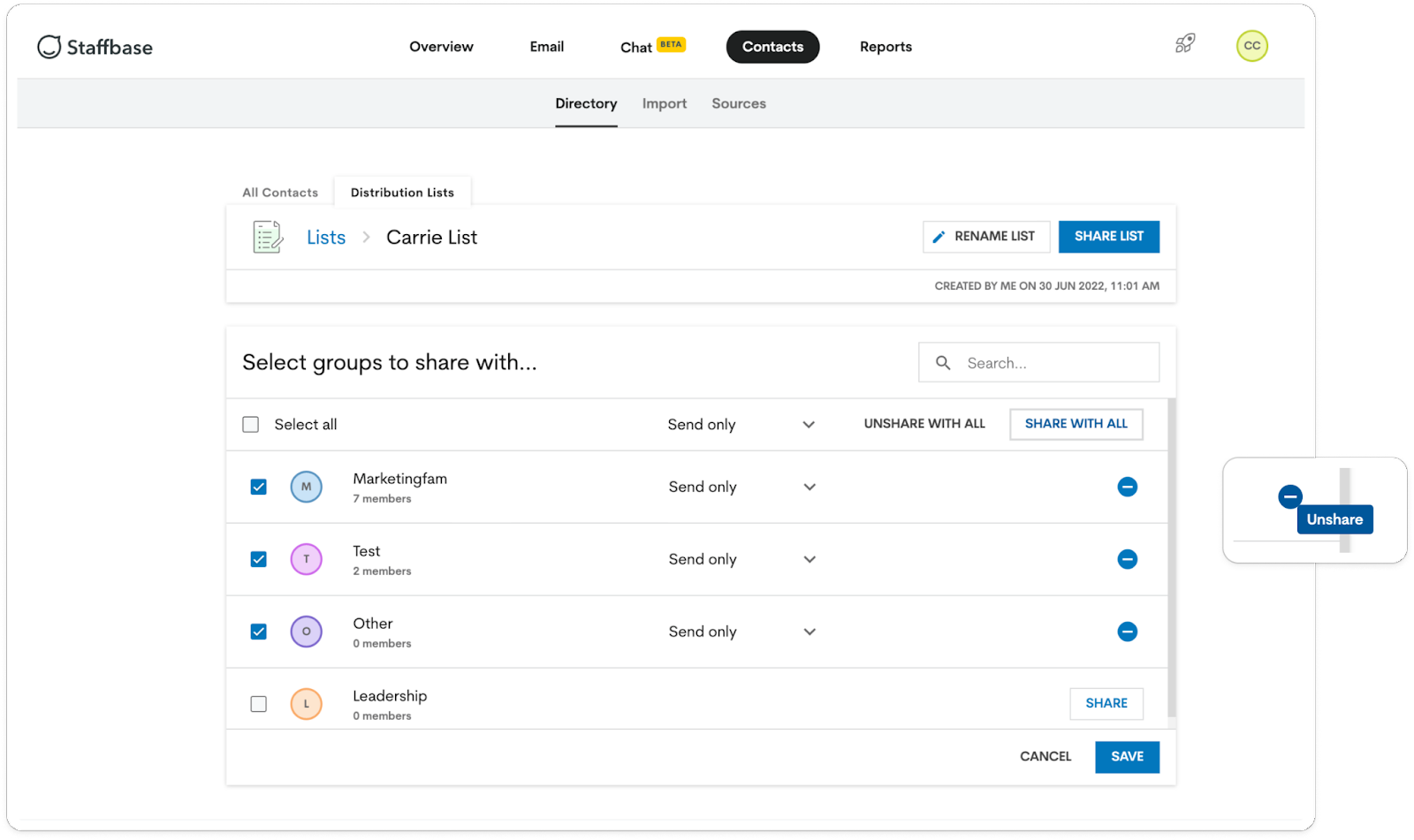Click the Staffbase logo
Viewport: 1414px width, 840px height.
click(x=95, y=47)
